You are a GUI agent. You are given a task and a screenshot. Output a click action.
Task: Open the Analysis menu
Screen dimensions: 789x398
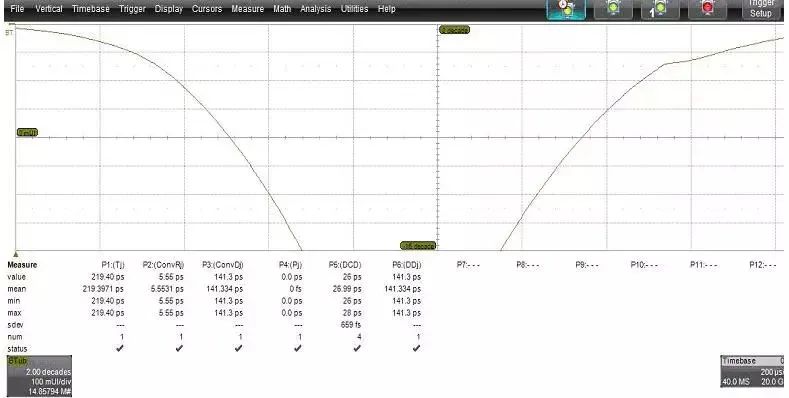315,9
